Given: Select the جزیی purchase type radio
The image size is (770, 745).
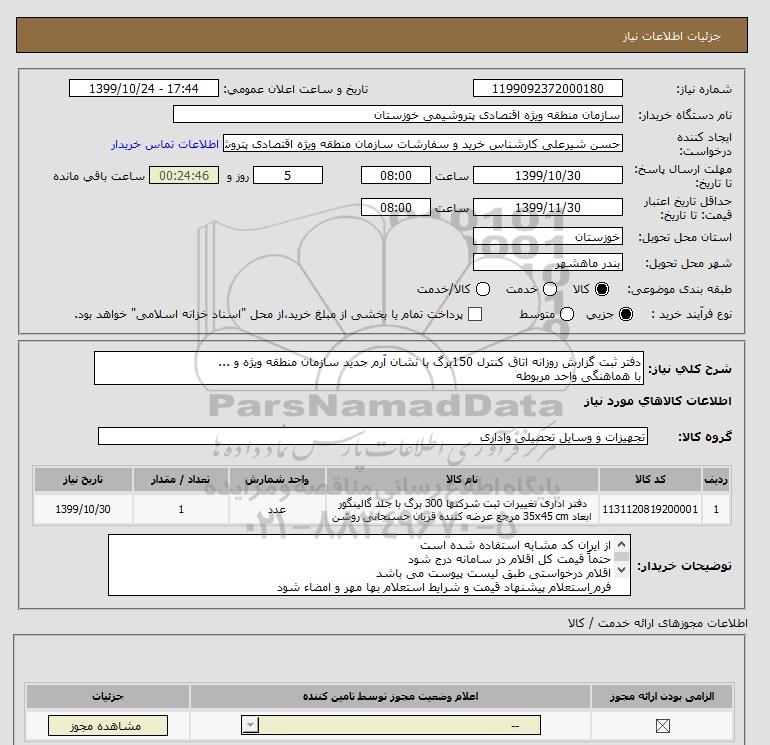Looking at the screenshot, I should pyautogui.click(x=626, y=314).
